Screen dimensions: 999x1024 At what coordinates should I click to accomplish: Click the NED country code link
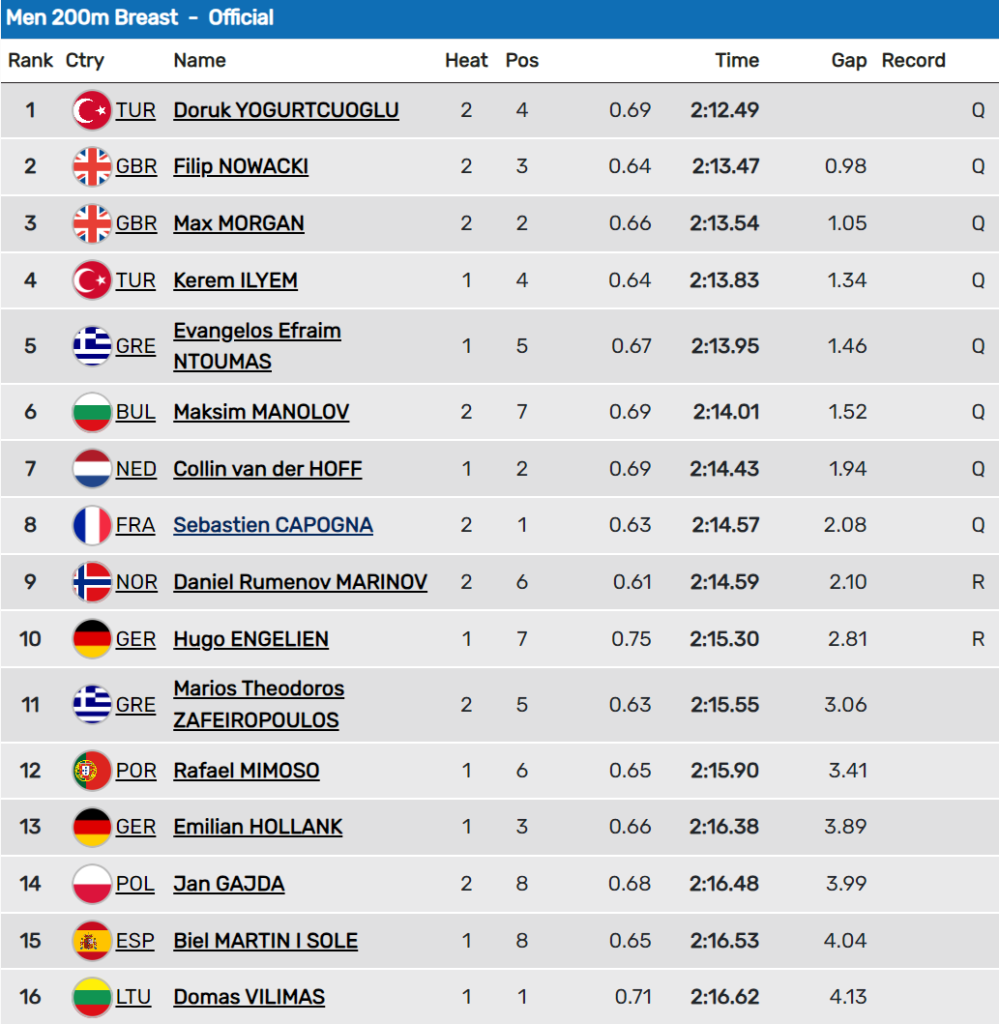(x=136, y=469)
